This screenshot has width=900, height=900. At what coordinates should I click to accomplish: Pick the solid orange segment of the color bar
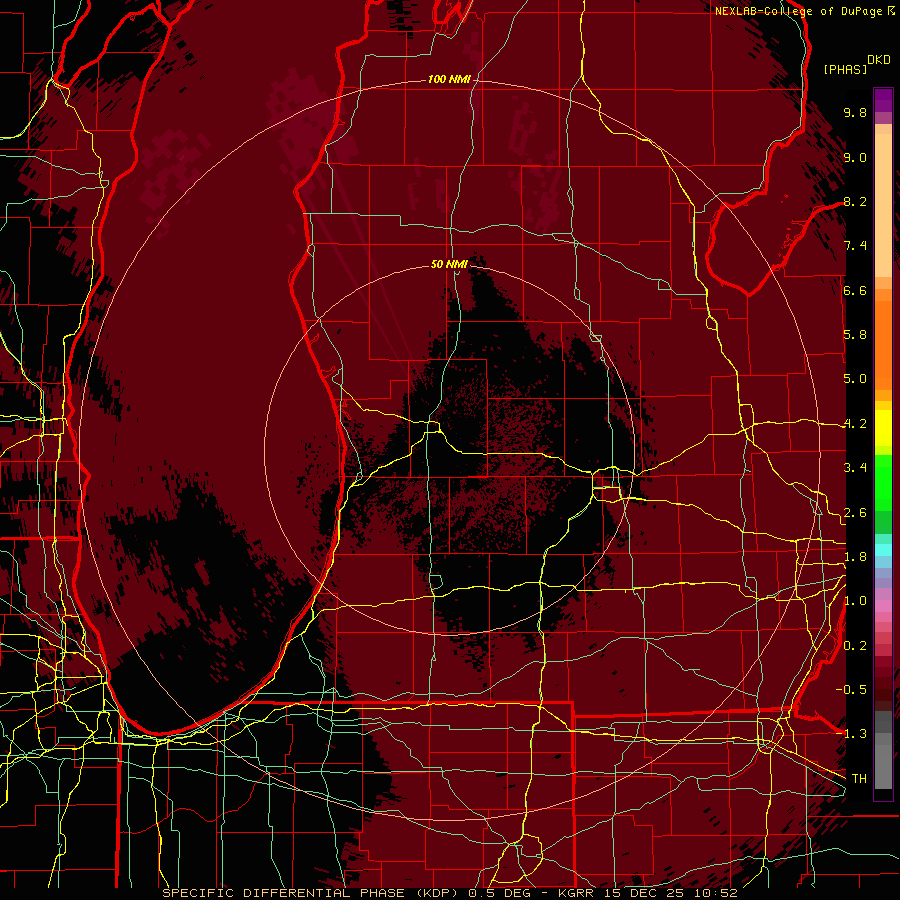[883, 344]
